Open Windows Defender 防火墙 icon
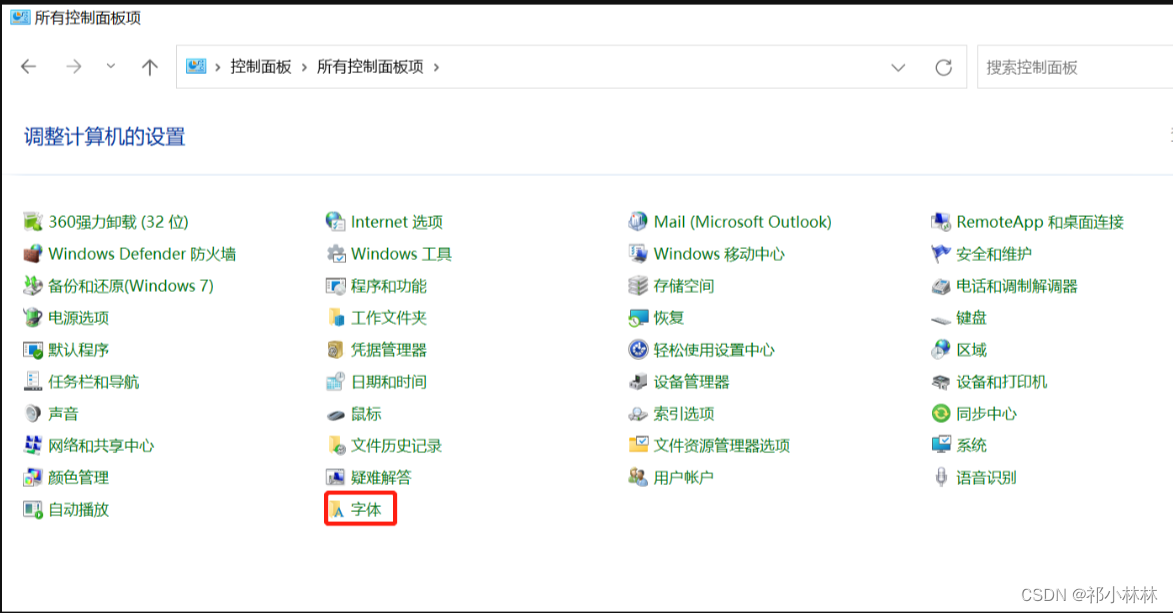 pyautogui.click(x=32, y=254)
